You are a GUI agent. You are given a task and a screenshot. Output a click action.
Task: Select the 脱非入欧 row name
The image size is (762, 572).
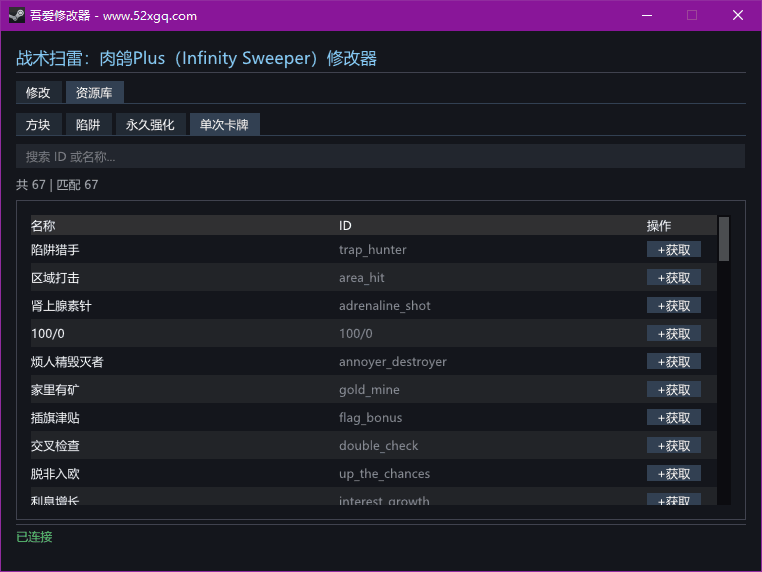55,474
